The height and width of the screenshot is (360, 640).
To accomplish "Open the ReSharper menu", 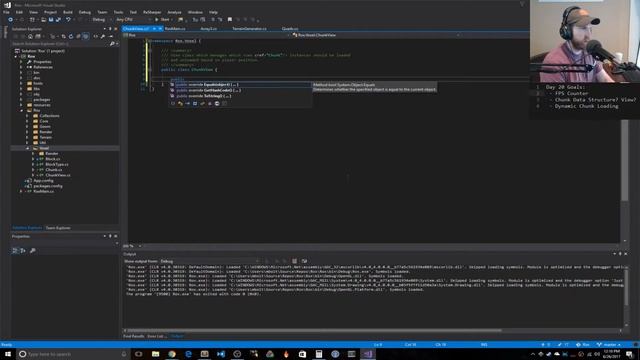I will coord(152,12).
